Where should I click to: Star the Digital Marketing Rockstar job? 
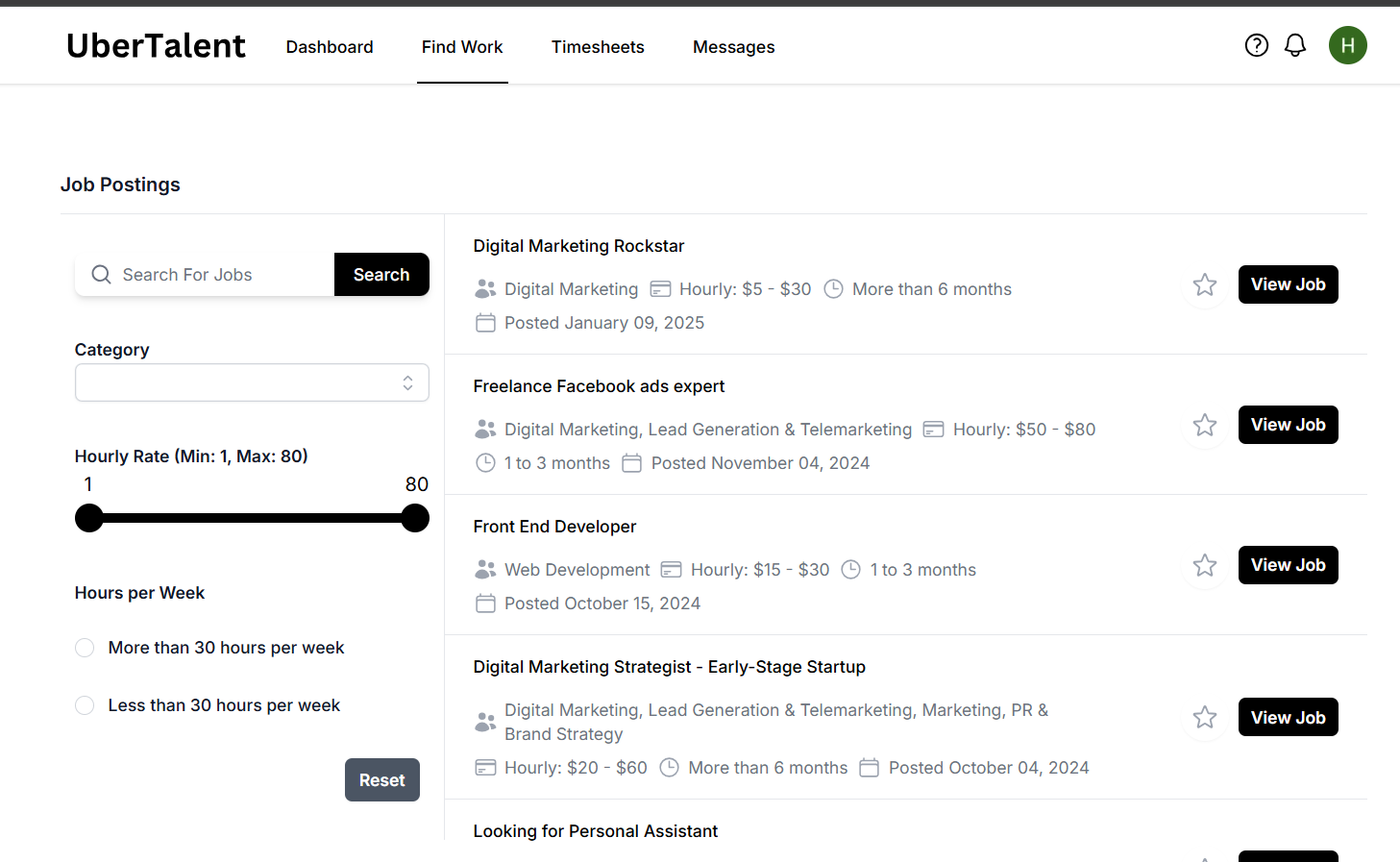click(x=1205, y=284)
